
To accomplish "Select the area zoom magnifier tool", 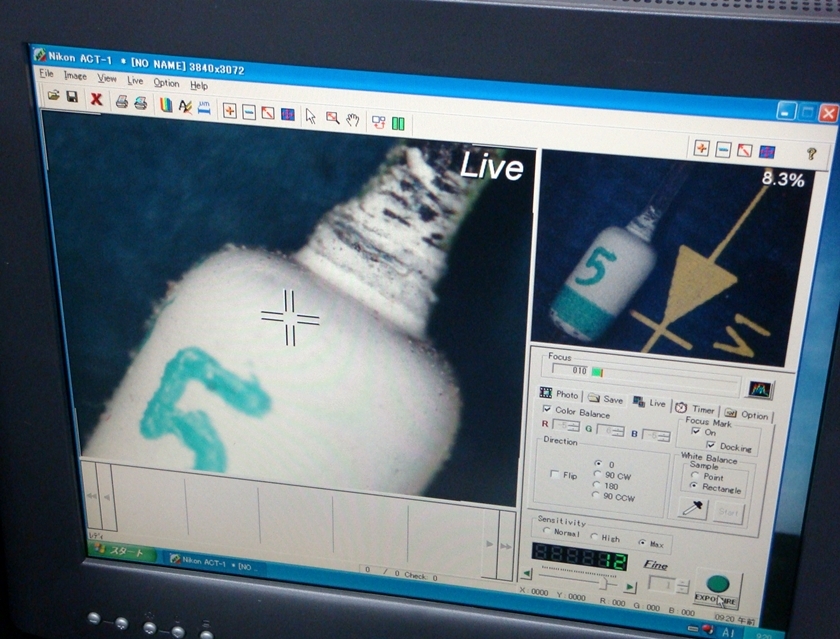I will coord(332,117).
